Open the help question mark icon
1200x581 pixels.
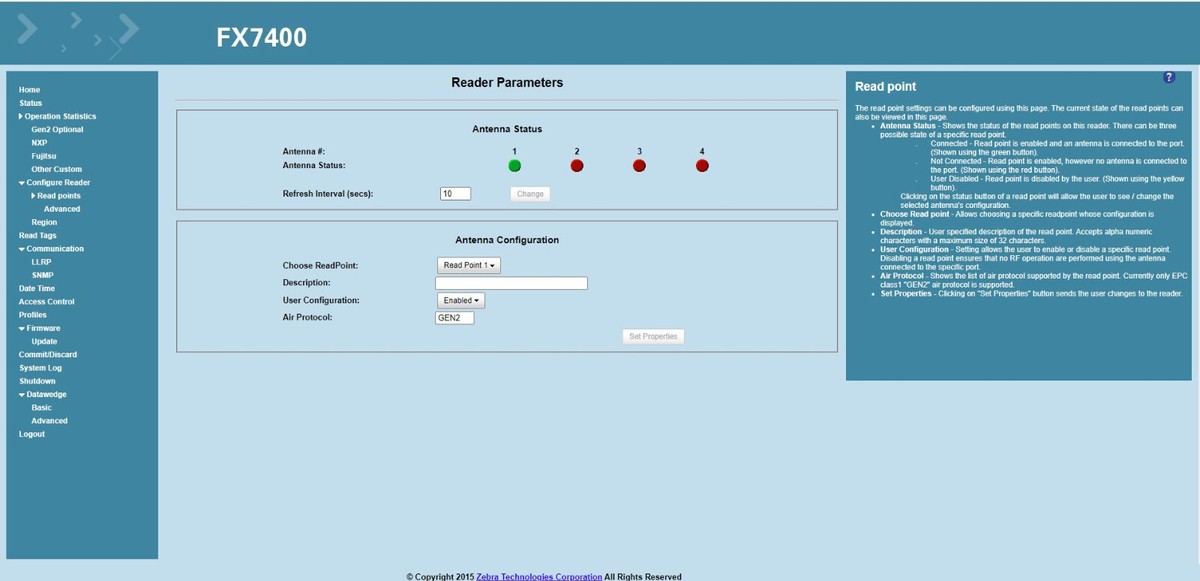click(1169, 78)
